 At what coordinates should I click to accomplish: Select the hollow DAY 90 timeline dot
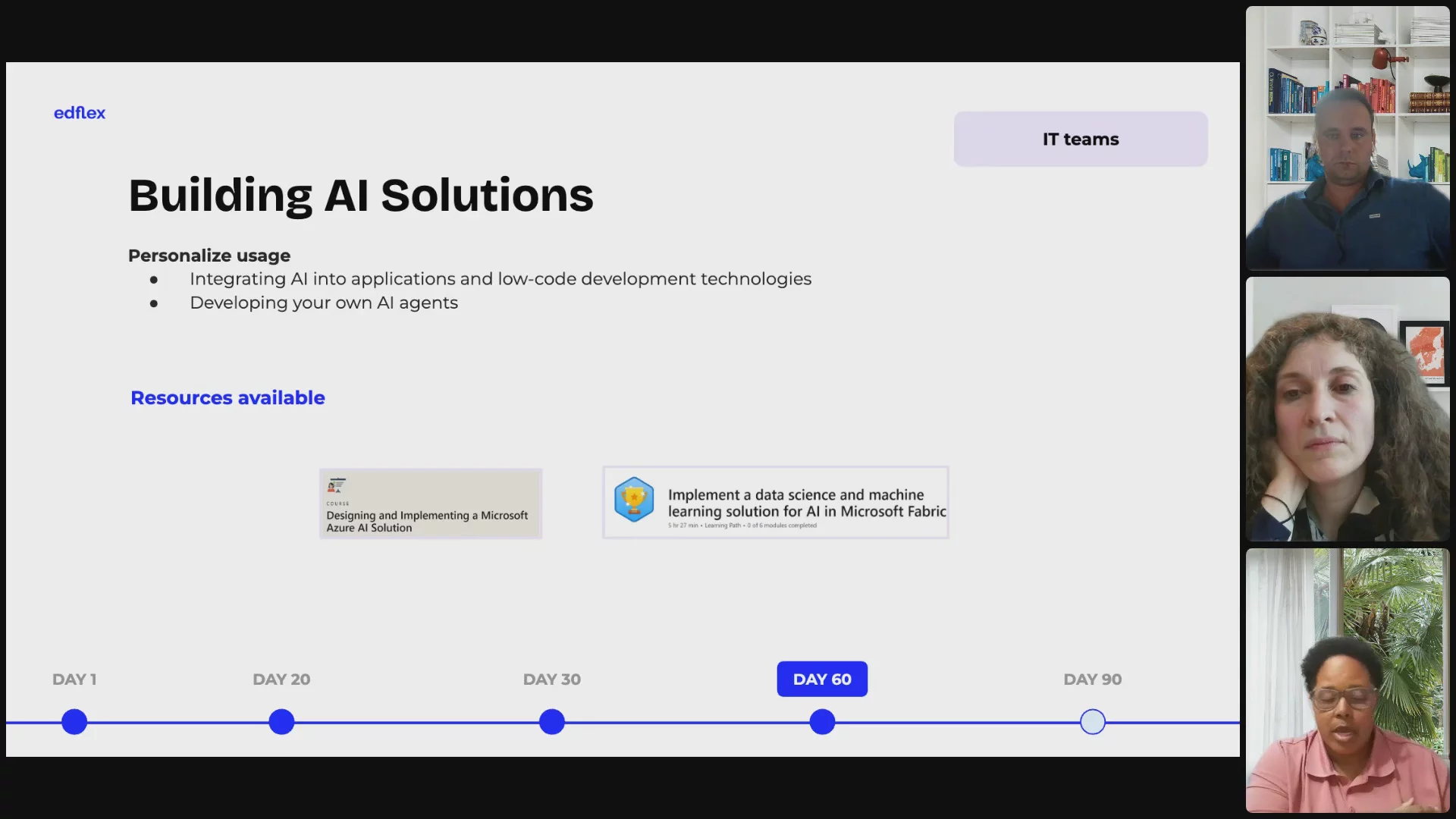click(1093, 722)
